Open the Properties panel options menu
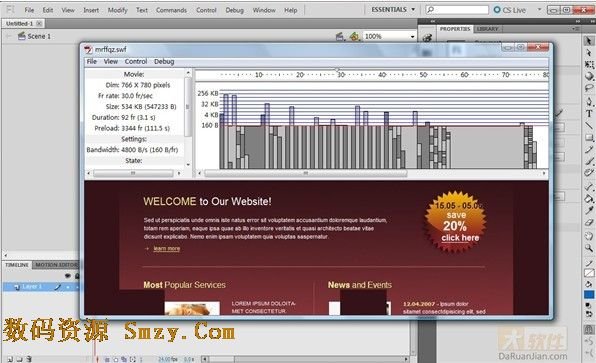The height and width of the screenshot is (363, 596). (x=575, y=29)
